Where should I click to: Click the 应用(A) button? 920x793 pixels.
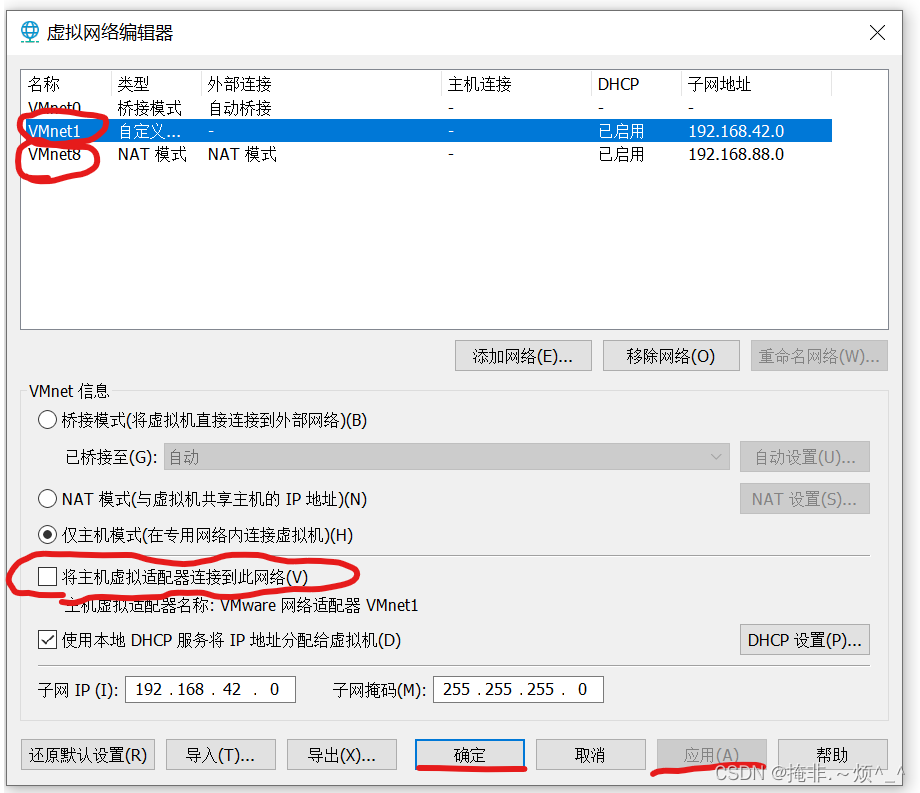(x=712, y=754)
